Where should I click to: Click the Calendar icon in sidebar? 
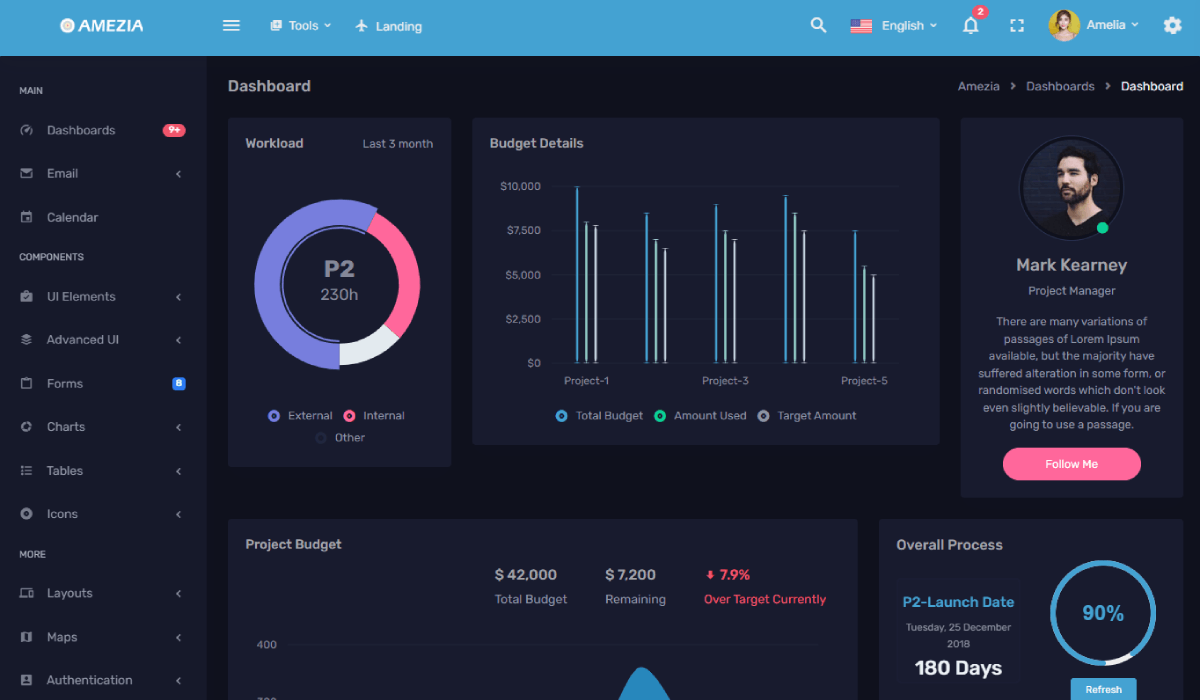(27, 217)
